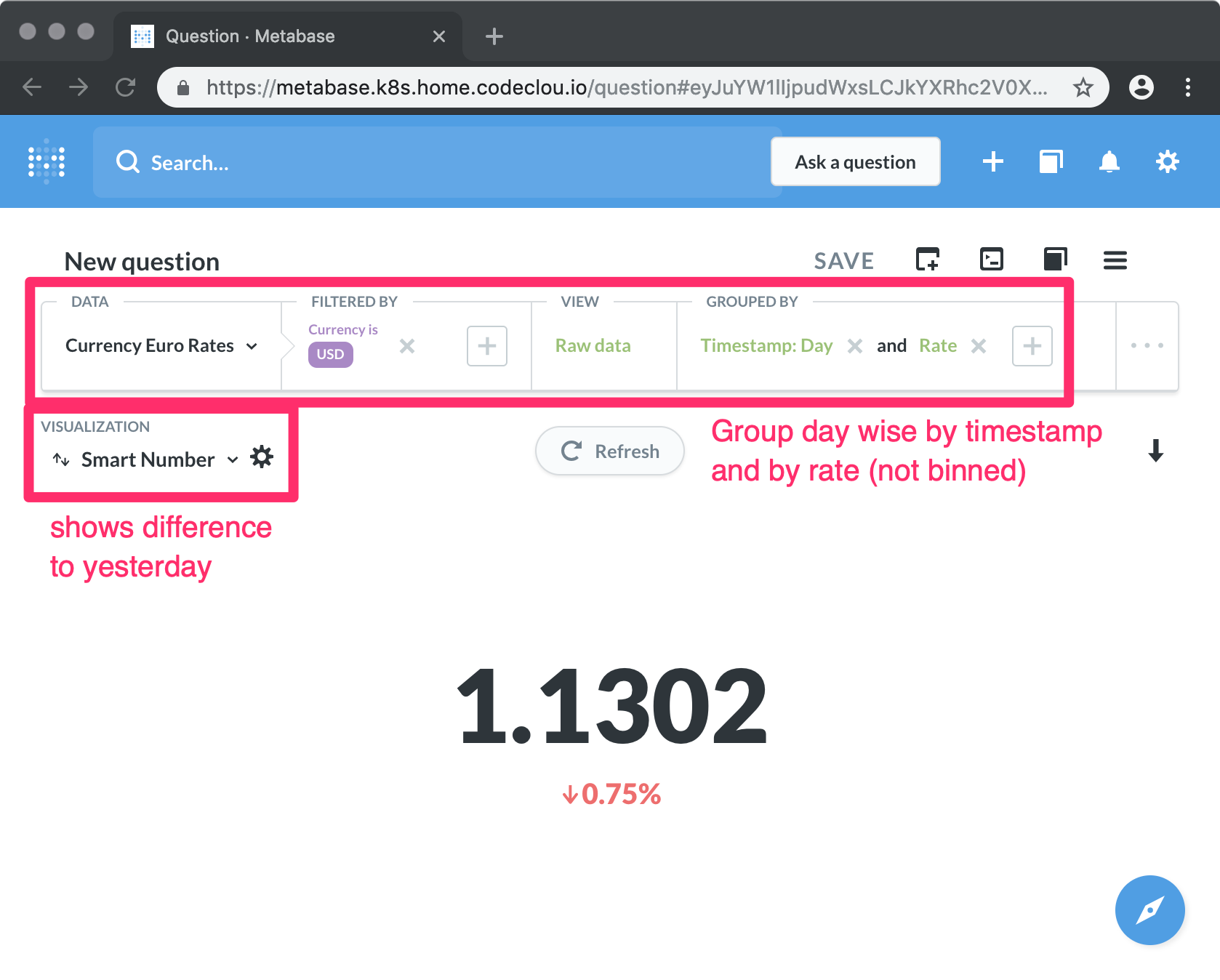The width and height of the screenshot is (1220, 980).
Task: Open the notifications bell
Action: [x=1109, y=161]
